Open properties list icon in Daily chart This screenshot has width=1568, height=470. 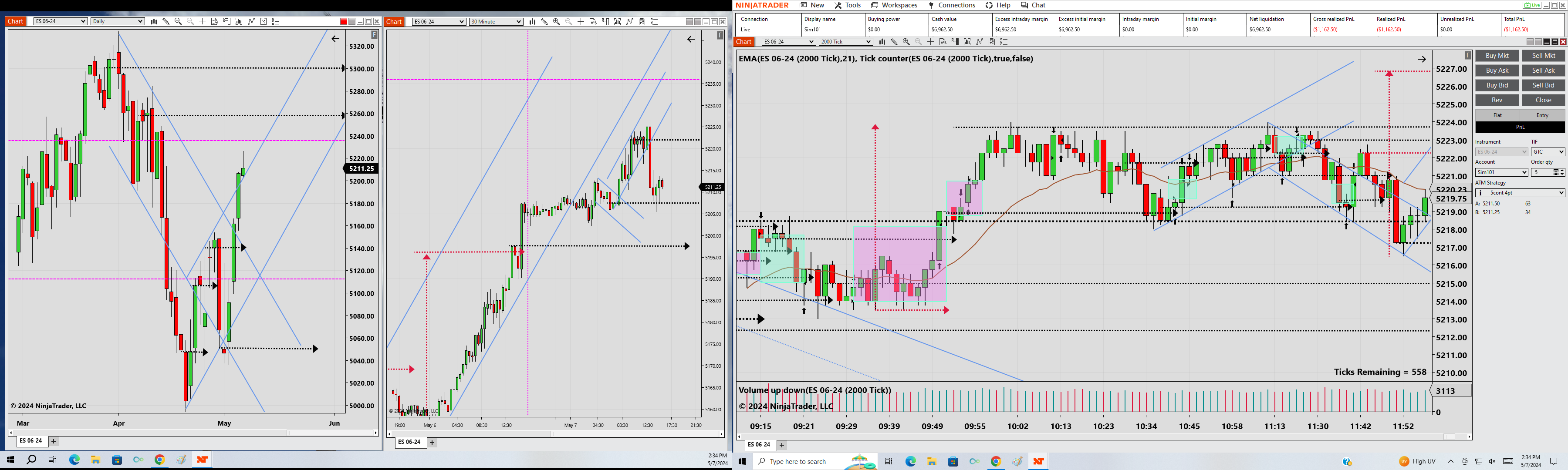pyautogui.click(x=276, y=21)
